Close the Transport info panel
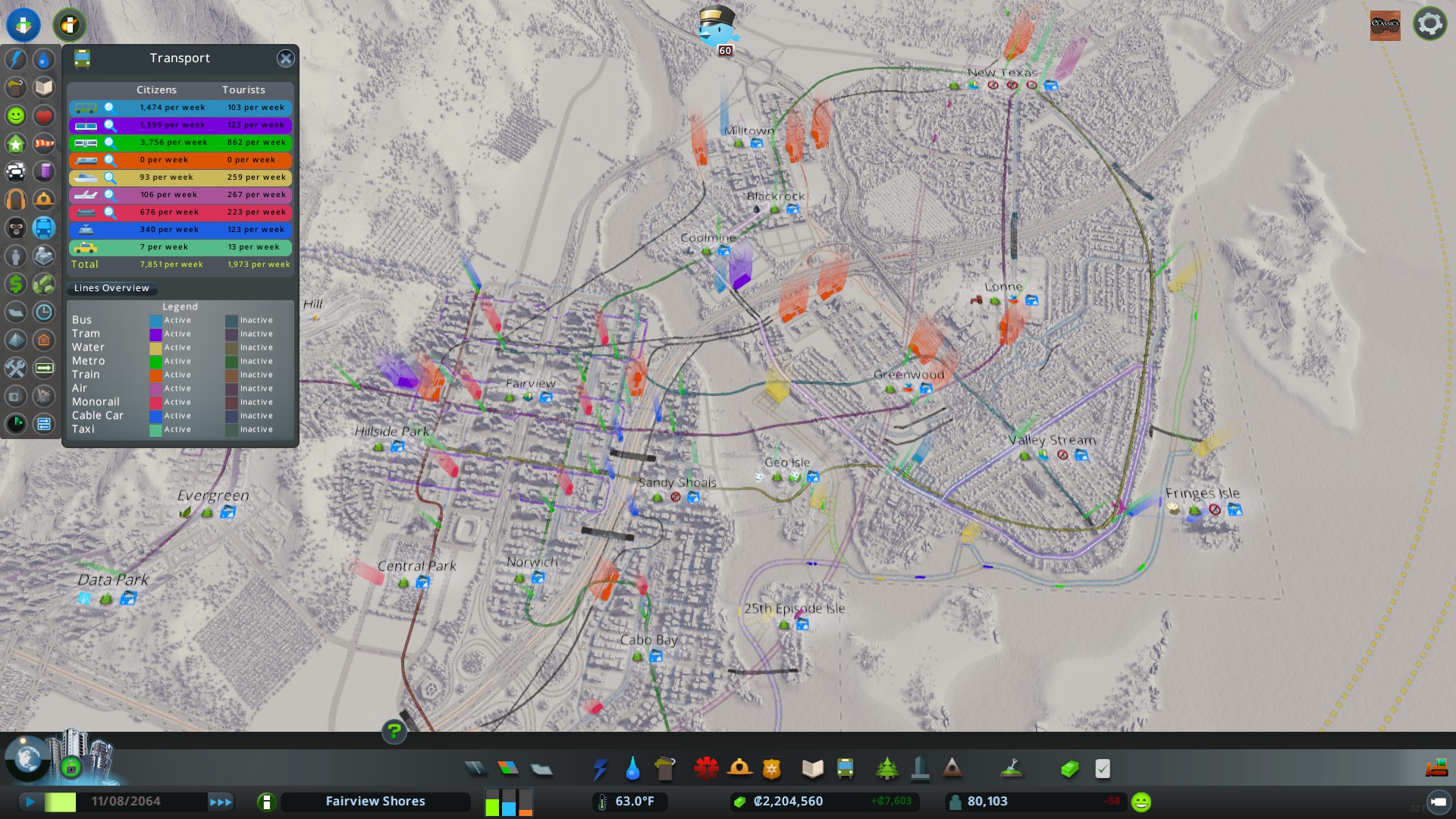 coord(285,58)
